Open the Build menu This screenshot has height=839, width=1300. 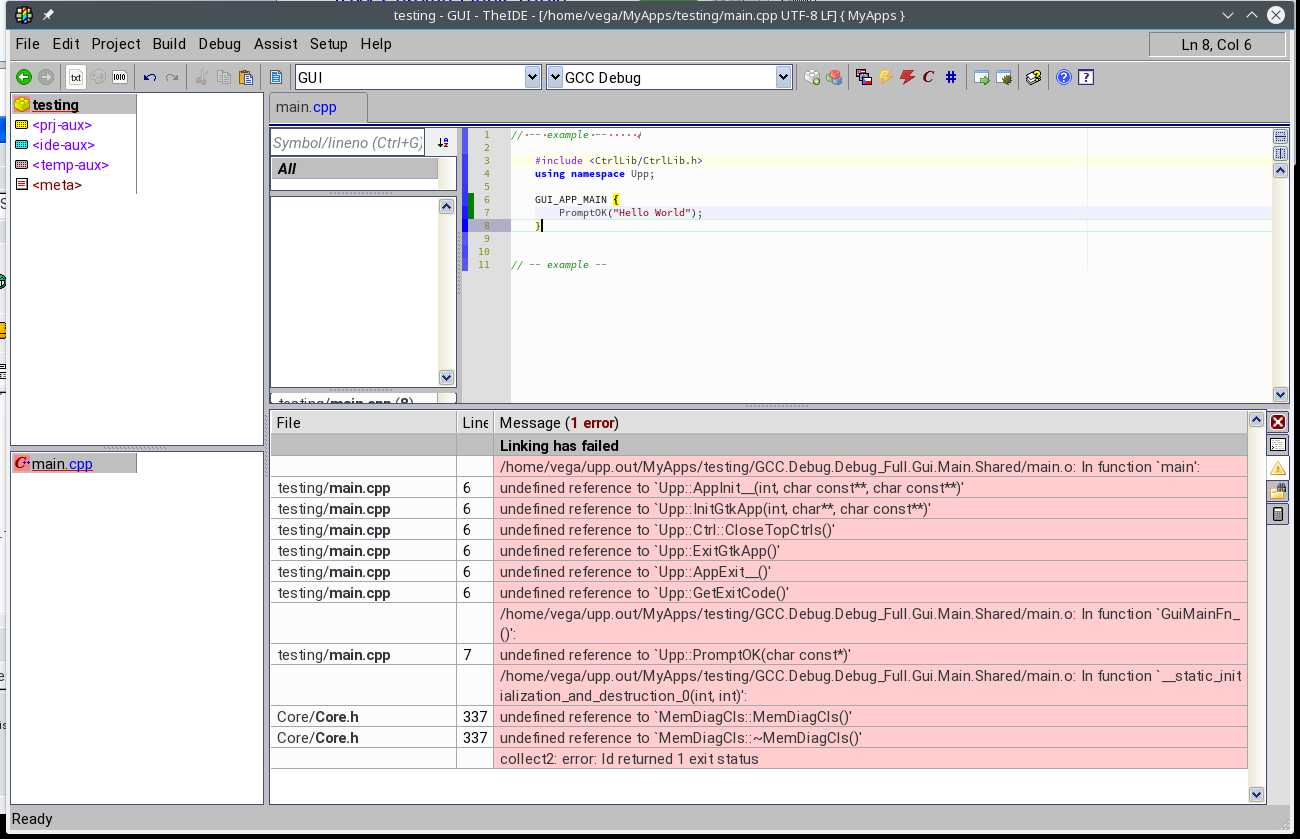pos(169,44)
